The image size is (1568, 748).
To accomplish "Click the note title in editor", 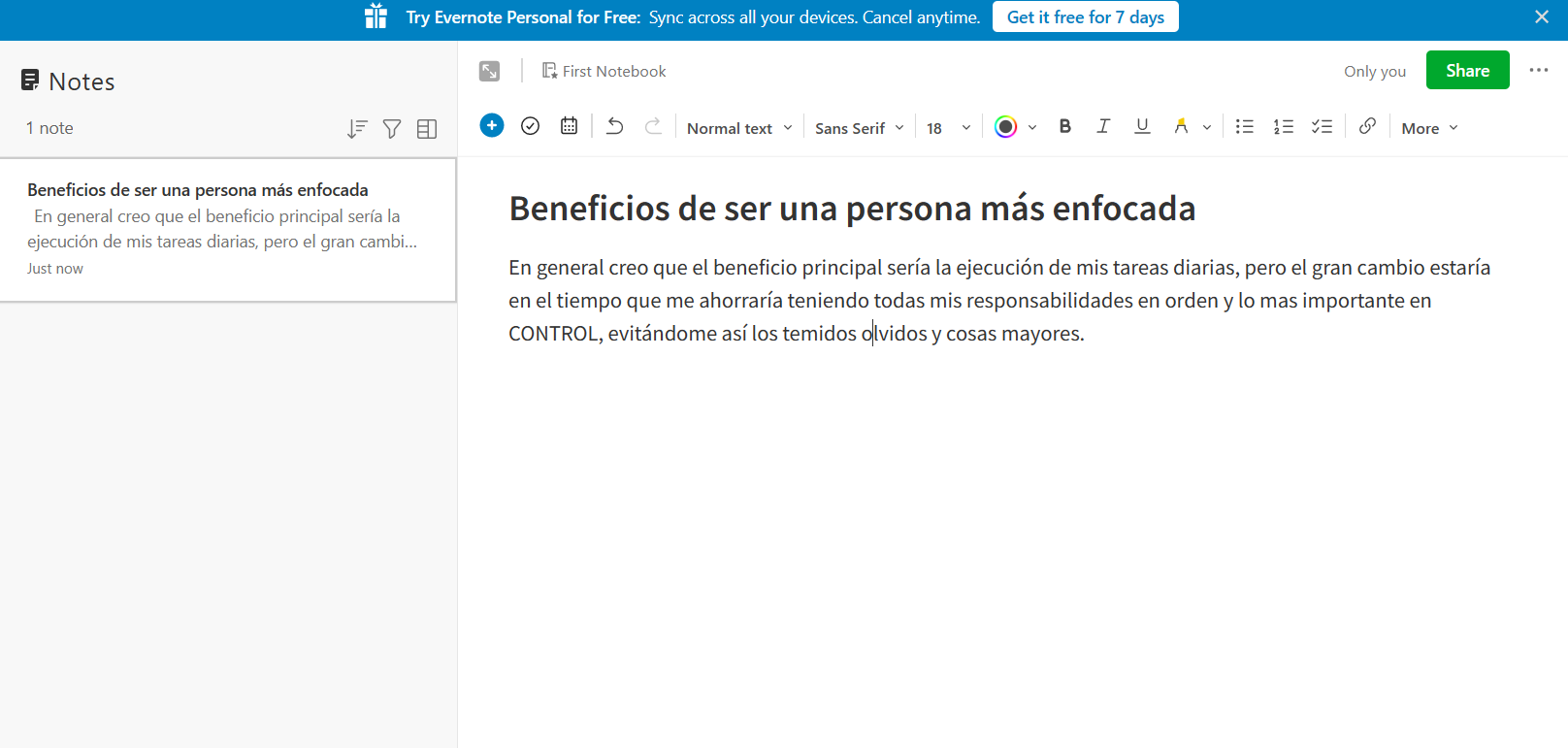I will (x=852, y=209).
